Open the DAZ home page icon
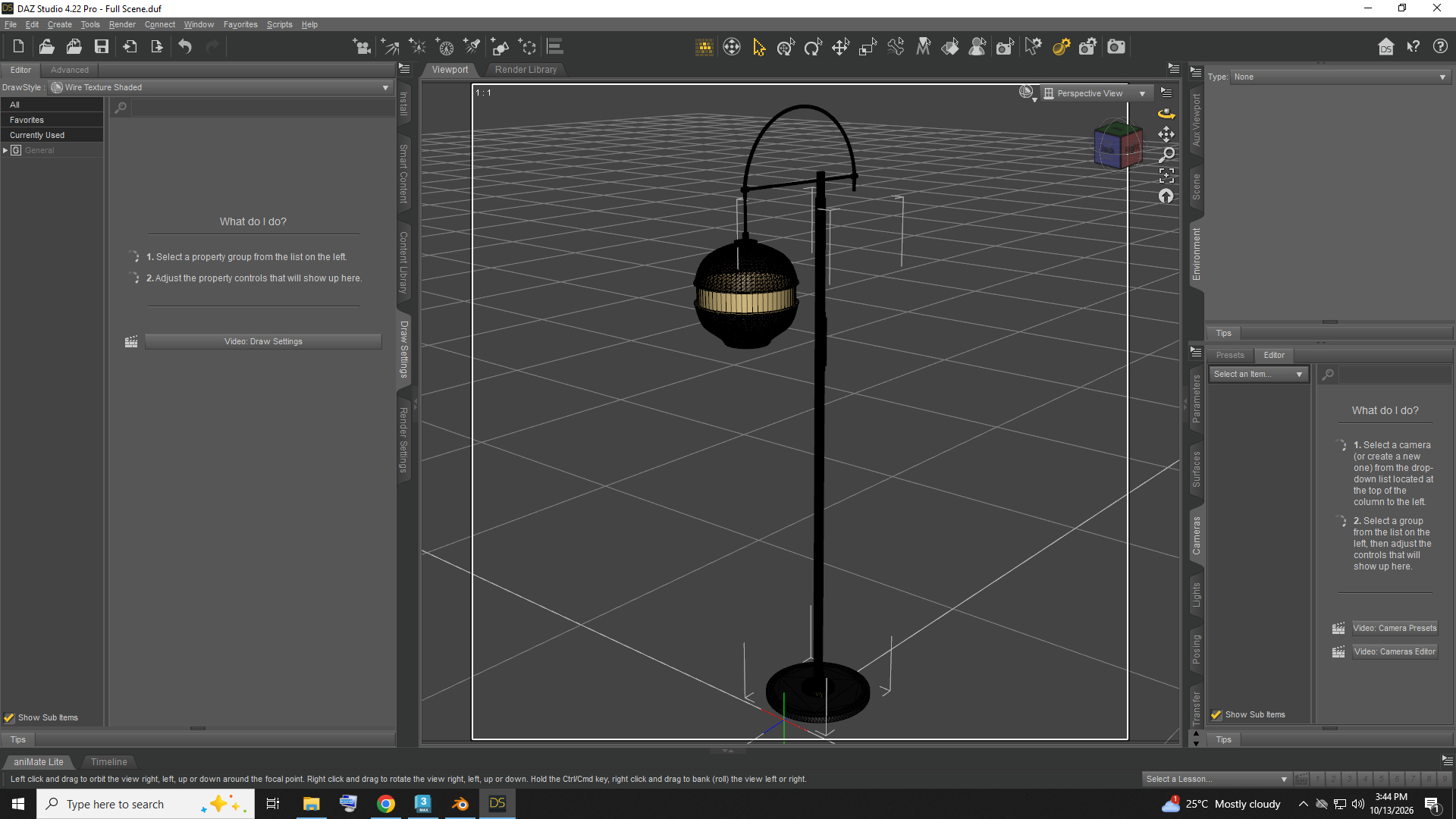This screenshot has width=1456, height=819. click(x=1386, y=47)
